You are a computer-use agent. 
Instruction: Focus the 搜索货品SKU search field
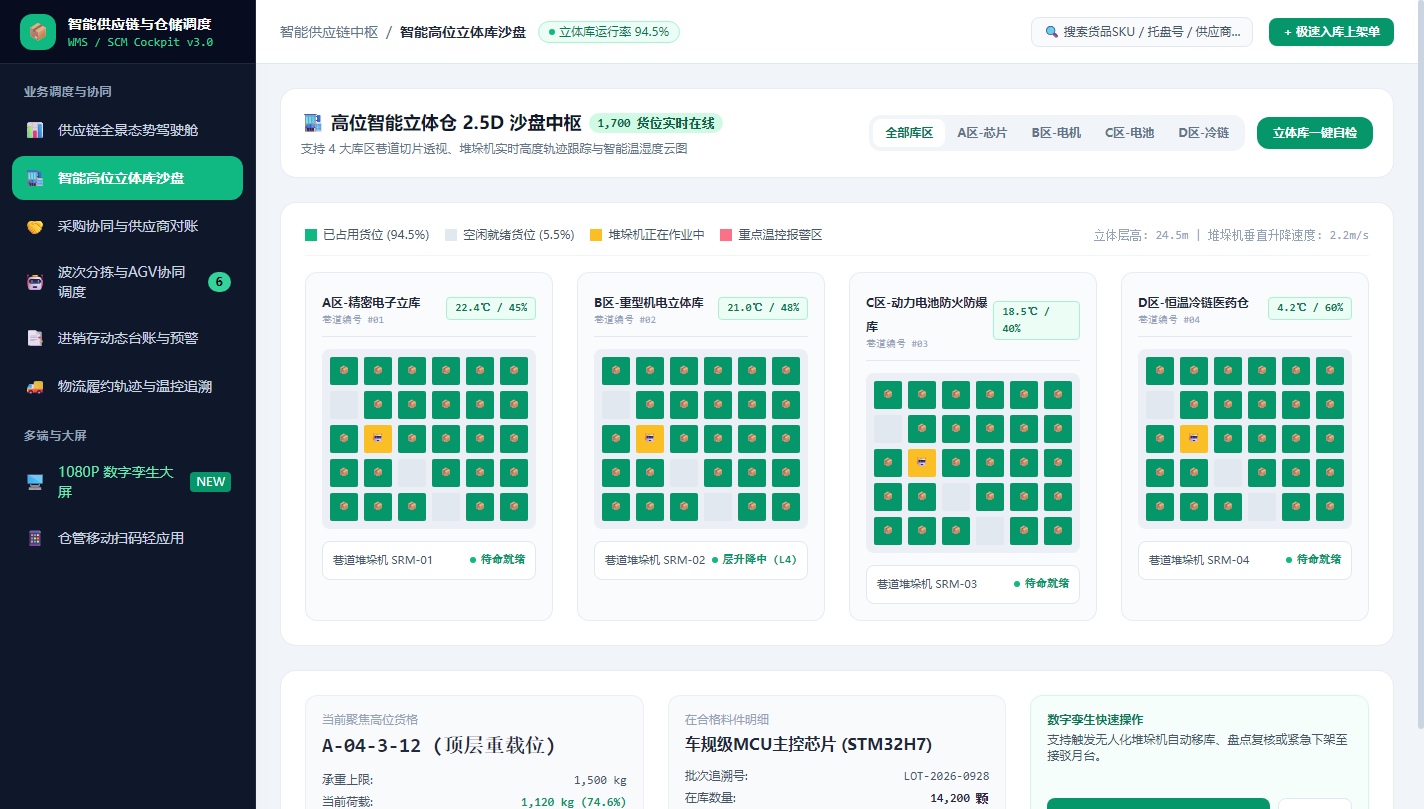point(1142,32)
